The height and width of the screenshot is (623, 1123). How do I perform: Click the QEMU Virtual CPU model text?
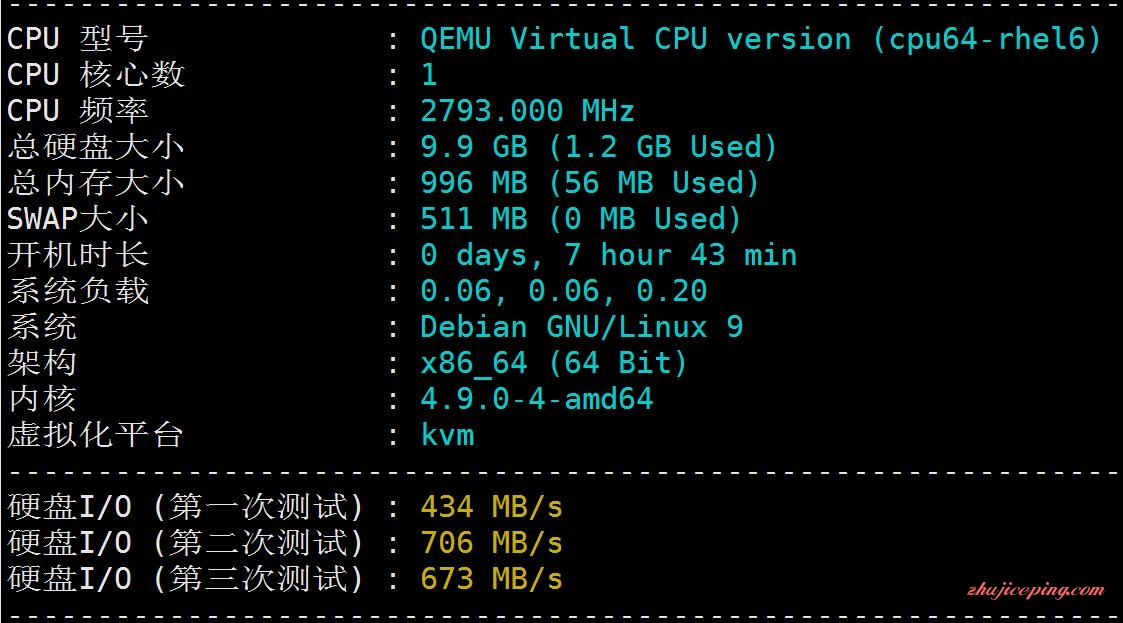coord(760,39)
